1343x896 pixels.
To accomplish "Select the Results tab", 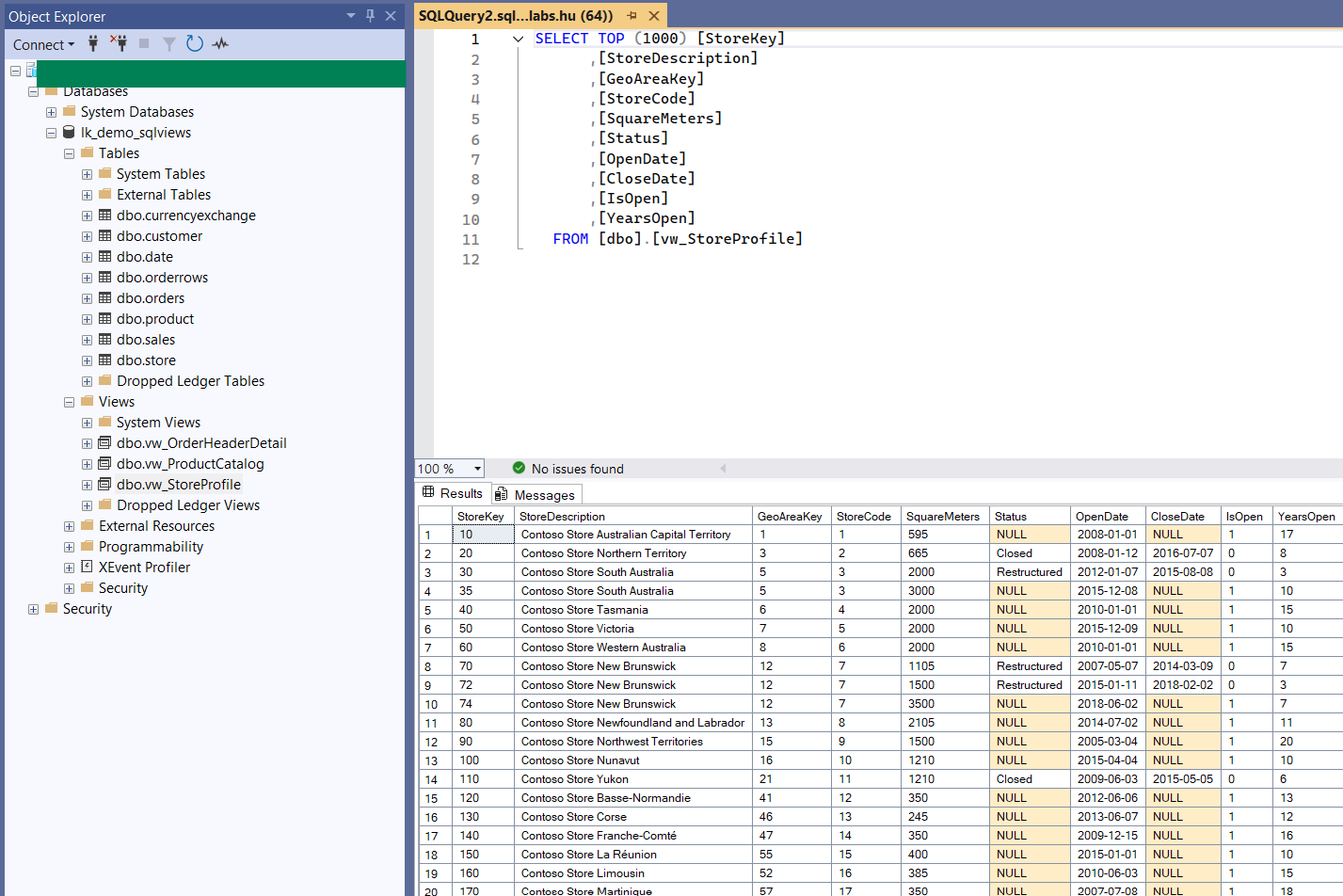I will point(453,493).
